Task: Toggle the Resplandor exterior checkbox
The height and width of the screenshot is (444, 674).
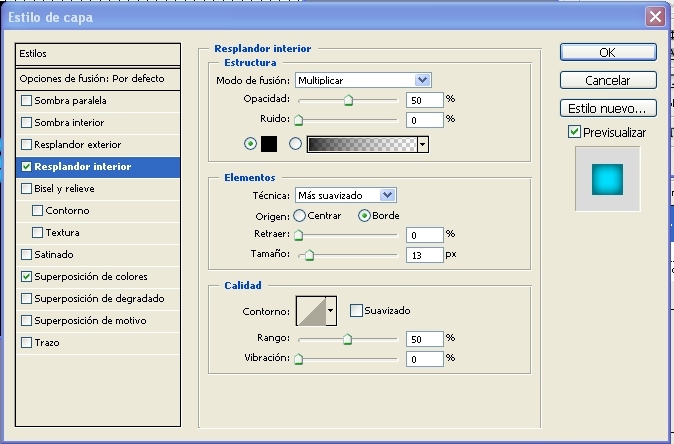Action: 26,144
